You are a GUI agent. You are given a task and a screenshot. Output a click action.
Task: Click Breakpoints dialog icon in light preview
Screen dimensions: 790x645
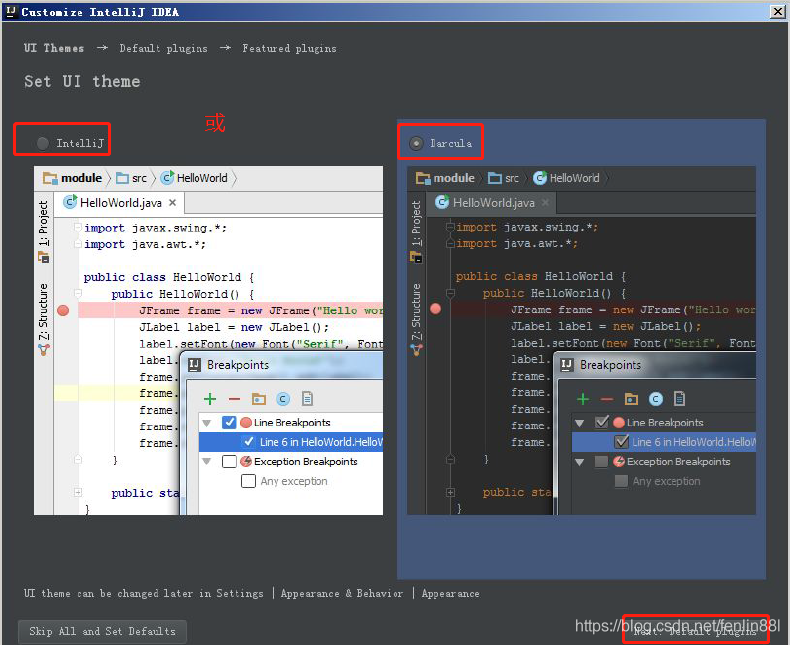[x=194, y=365]
